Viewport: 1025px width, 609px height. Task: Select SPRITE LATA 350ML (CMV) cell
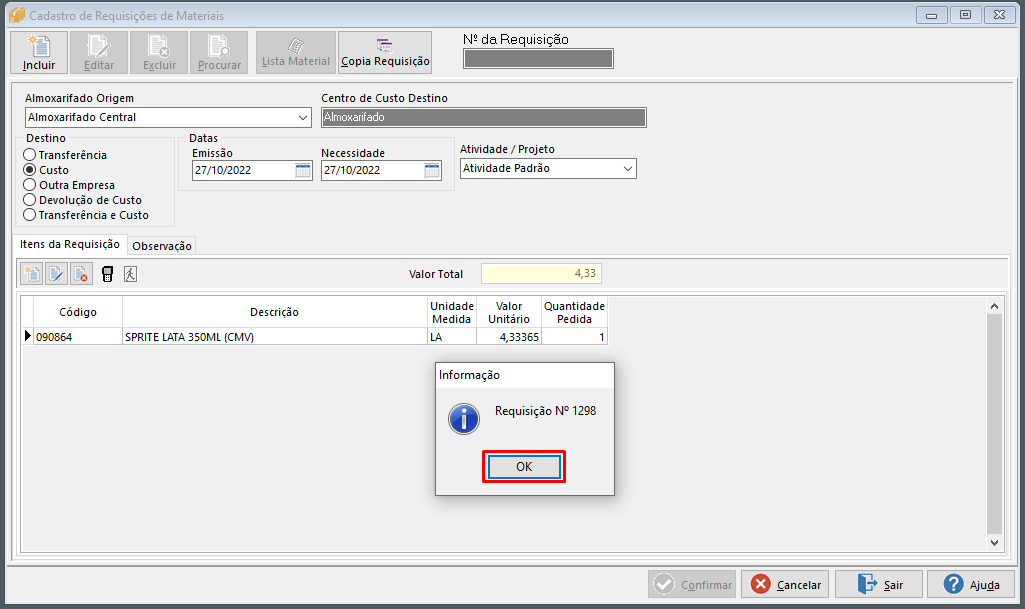pyautogui.click(x=275, y=337)
